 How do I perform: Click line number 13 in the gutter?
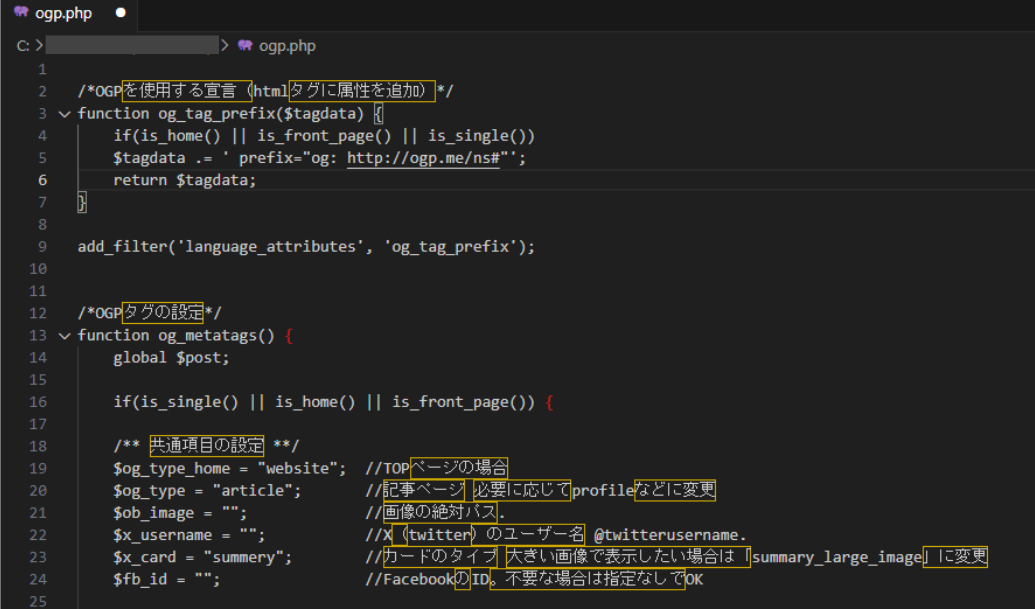pos(38,335)
